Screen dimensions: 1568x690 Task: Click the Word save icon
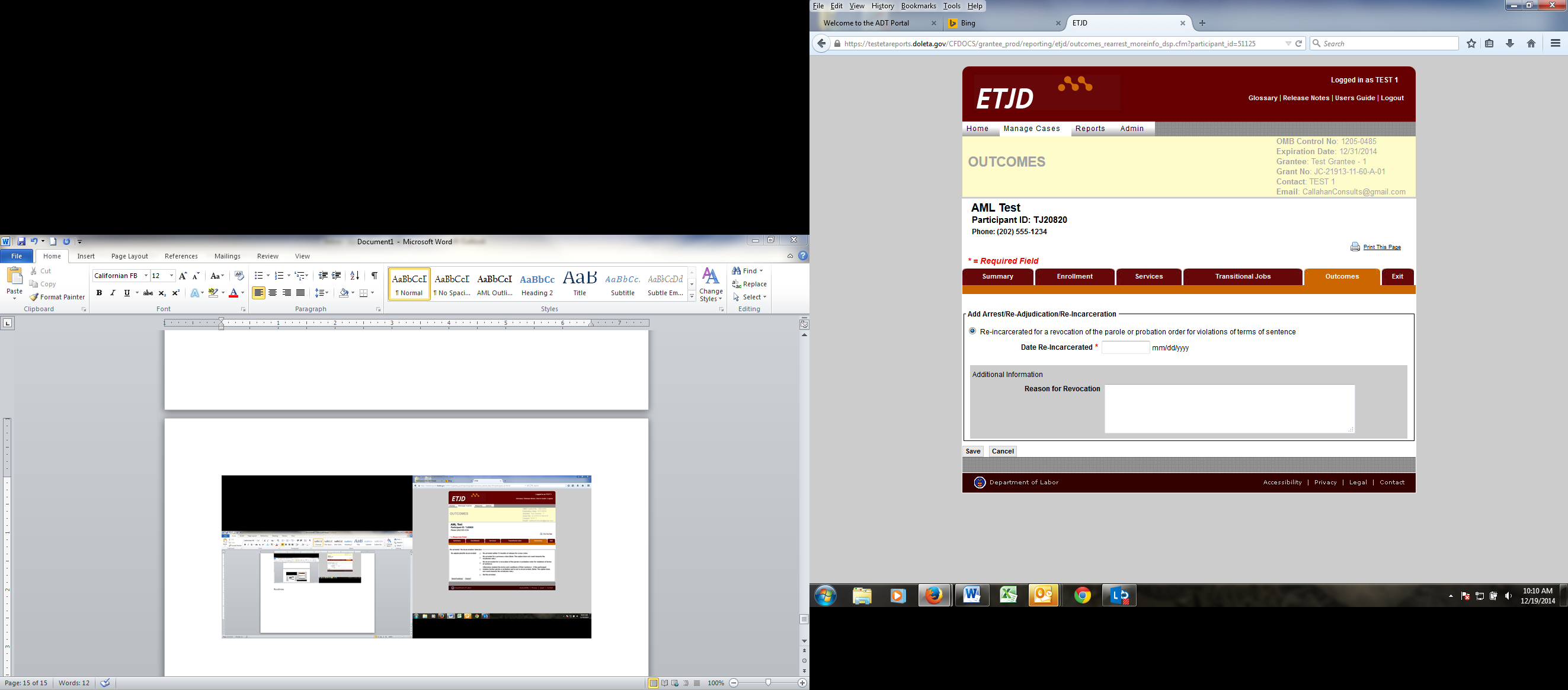21,241
